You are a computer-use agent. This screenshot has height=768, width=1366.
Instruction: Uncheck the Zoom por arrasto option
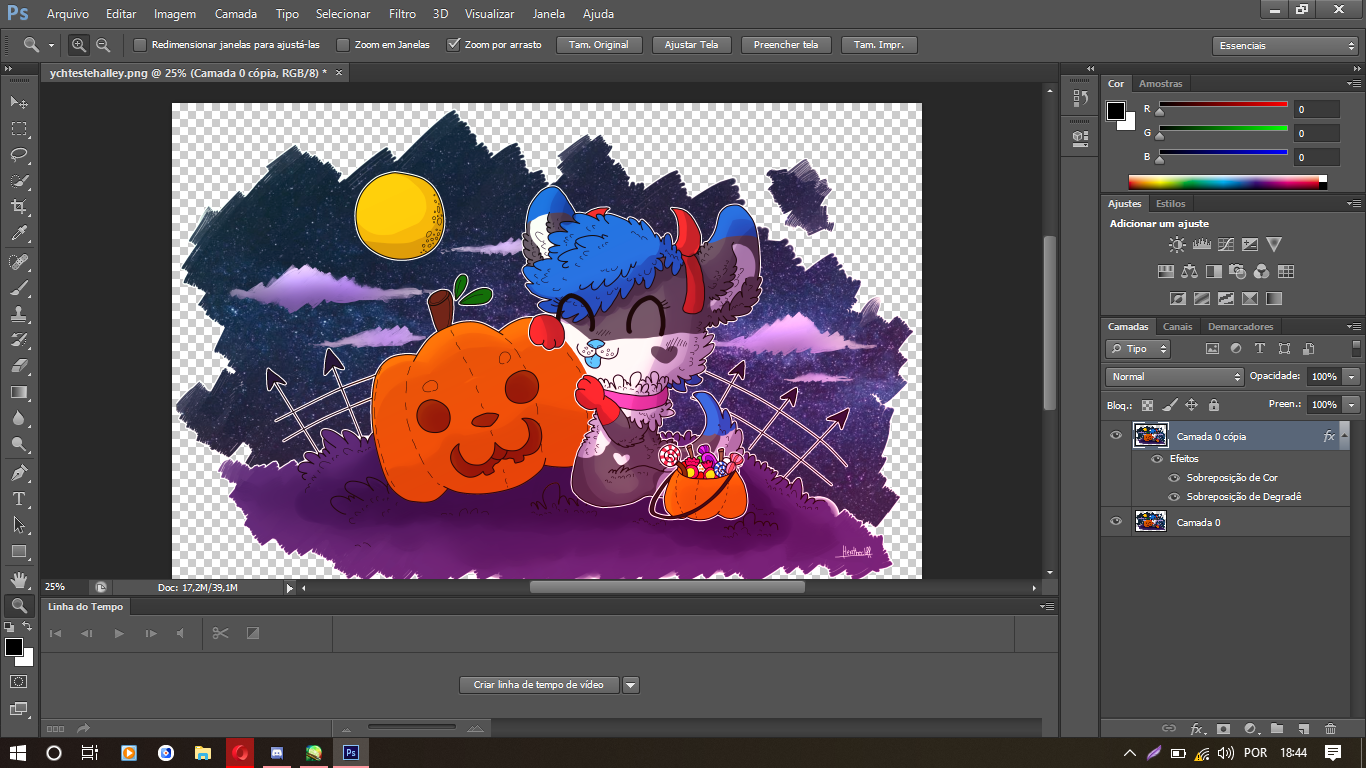[453, 45]
